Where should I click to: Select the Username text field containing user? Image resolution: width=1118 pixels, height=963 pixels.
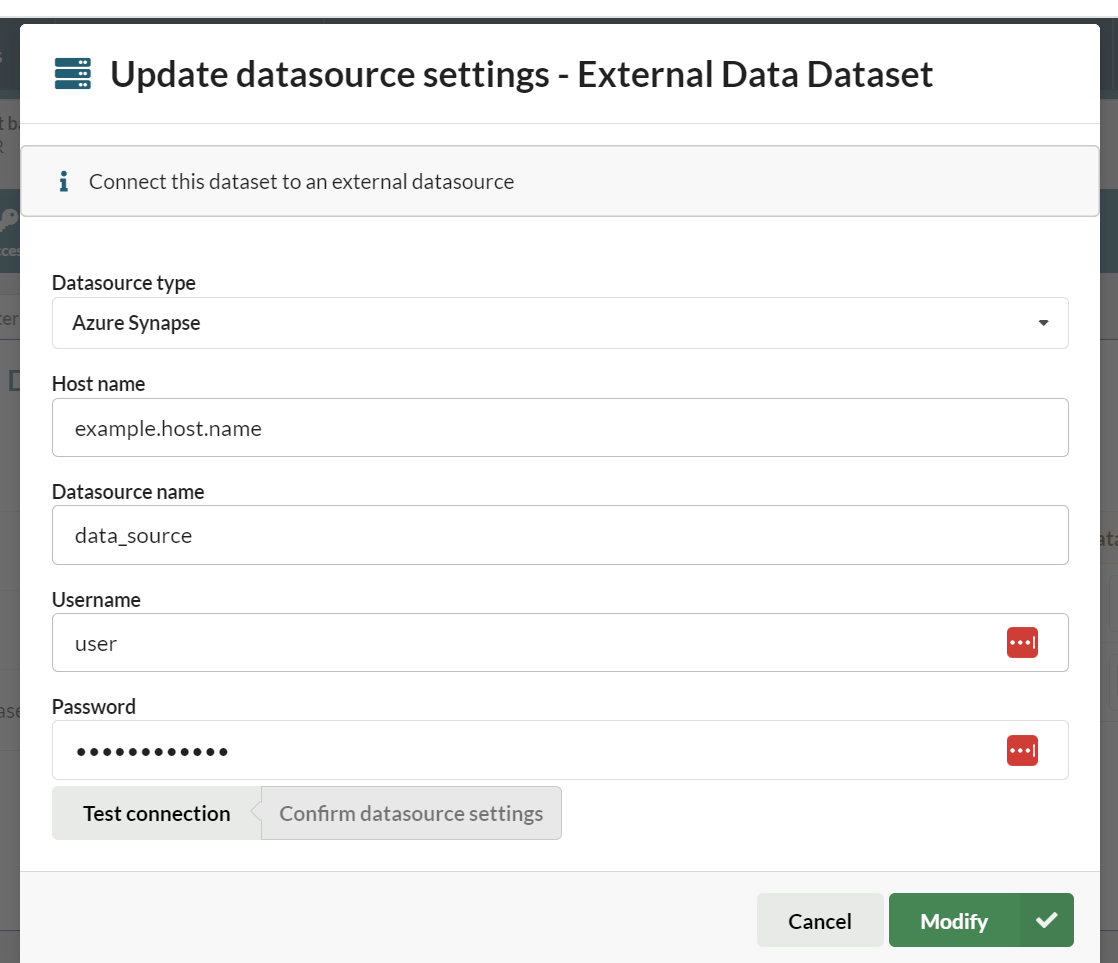(x=520, y=642)
